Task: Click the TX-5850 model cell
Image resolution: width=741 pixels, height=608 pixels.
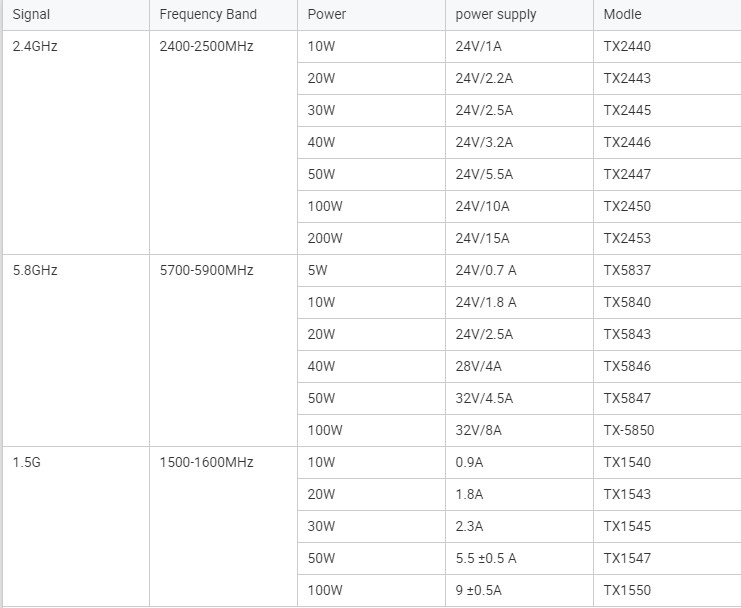Action: pyautogui.click(x=667, y=430)
